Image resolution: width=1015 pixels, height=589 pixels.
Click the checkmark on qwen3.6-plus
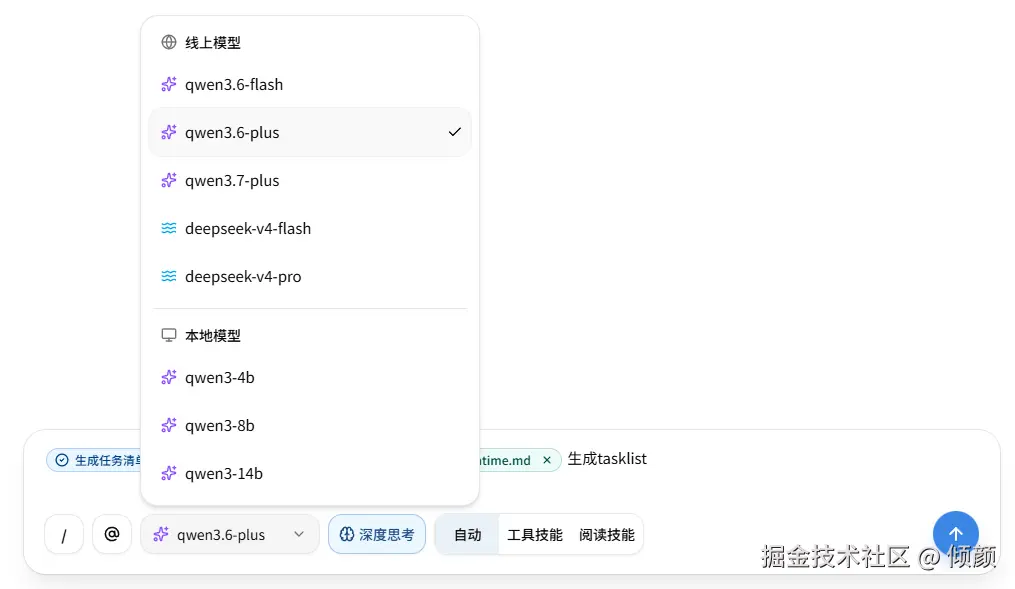[454, 132]
